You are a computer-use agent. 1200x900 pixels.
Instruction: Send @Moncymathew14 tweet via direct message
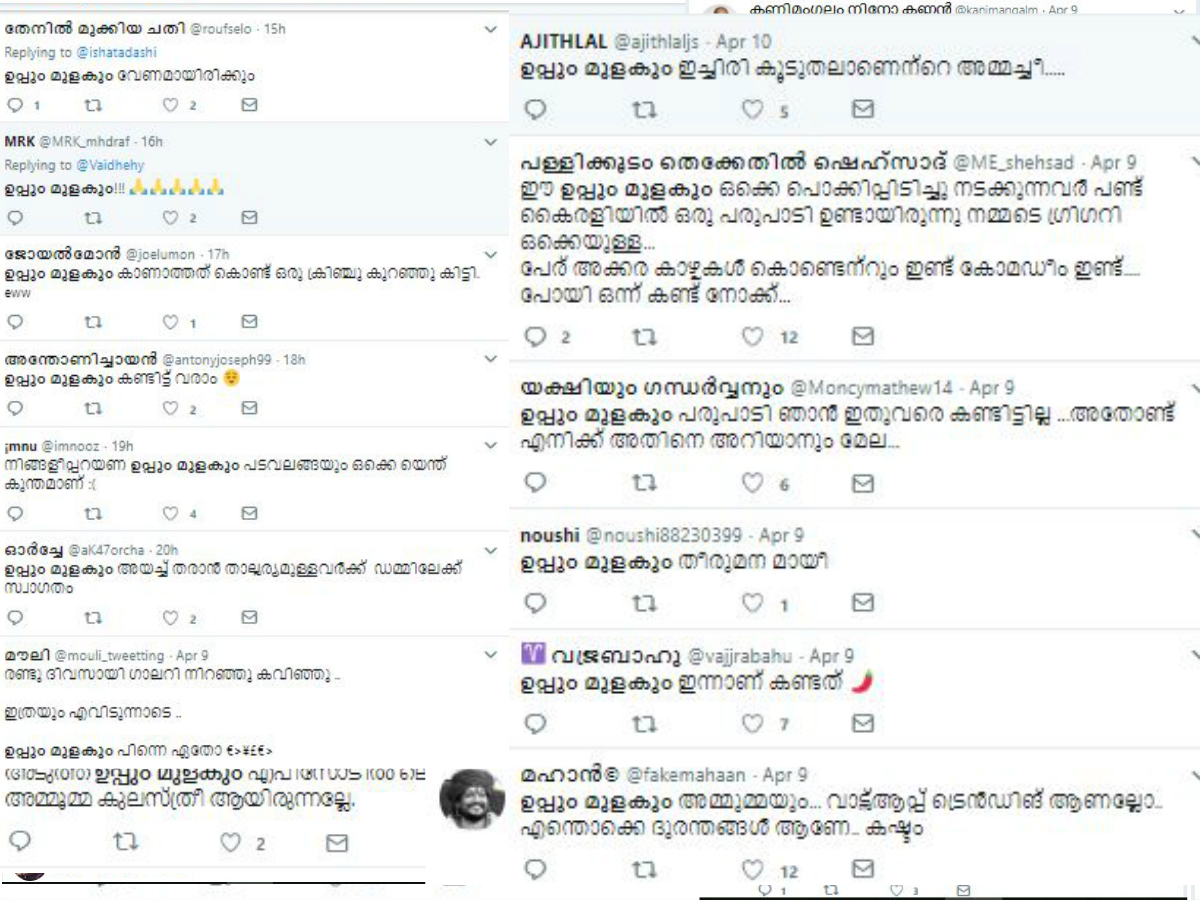click(x=863, y=484)
